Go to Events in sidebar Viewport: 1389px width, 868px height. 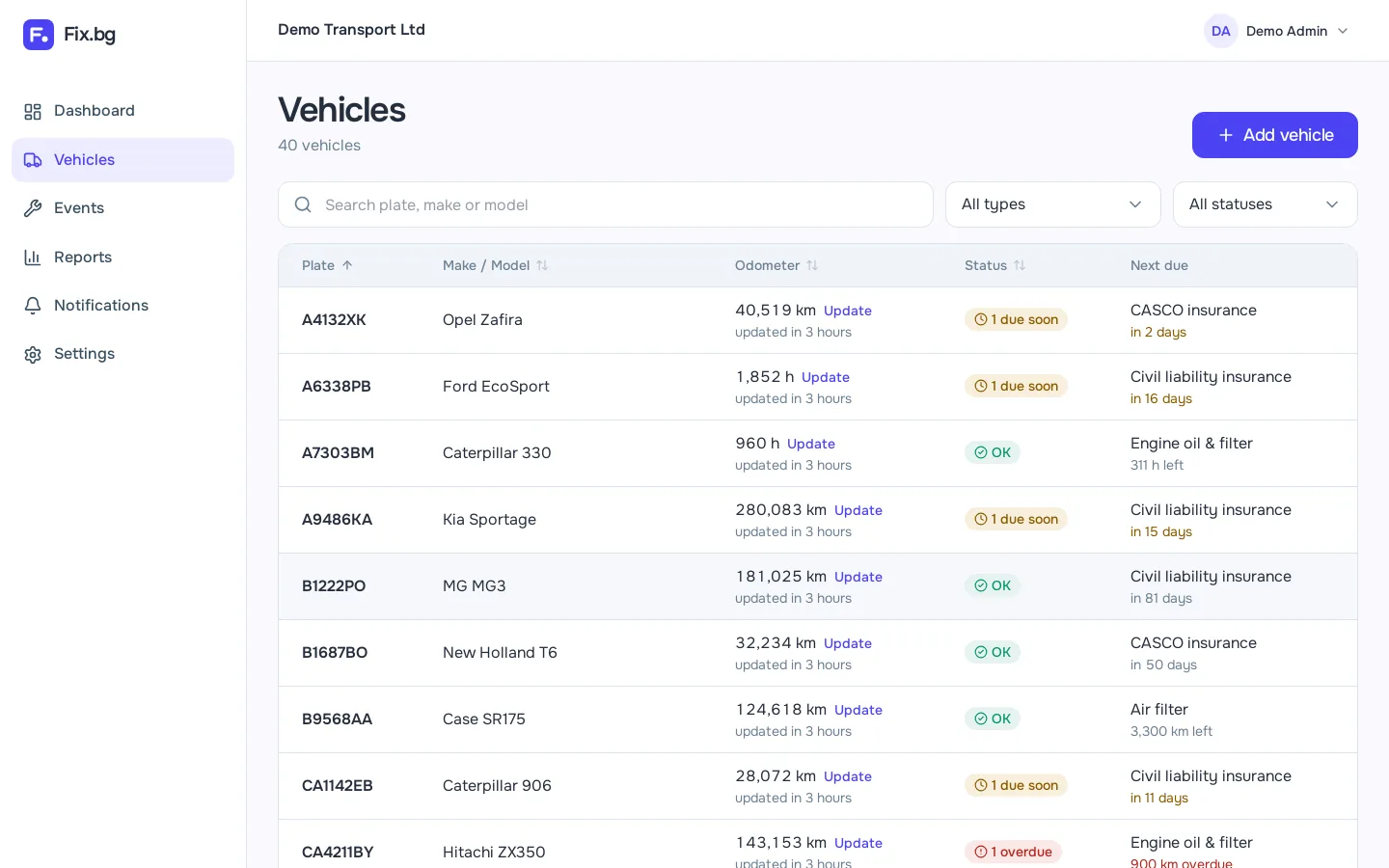pyautogui.click(x=123, y=208)
